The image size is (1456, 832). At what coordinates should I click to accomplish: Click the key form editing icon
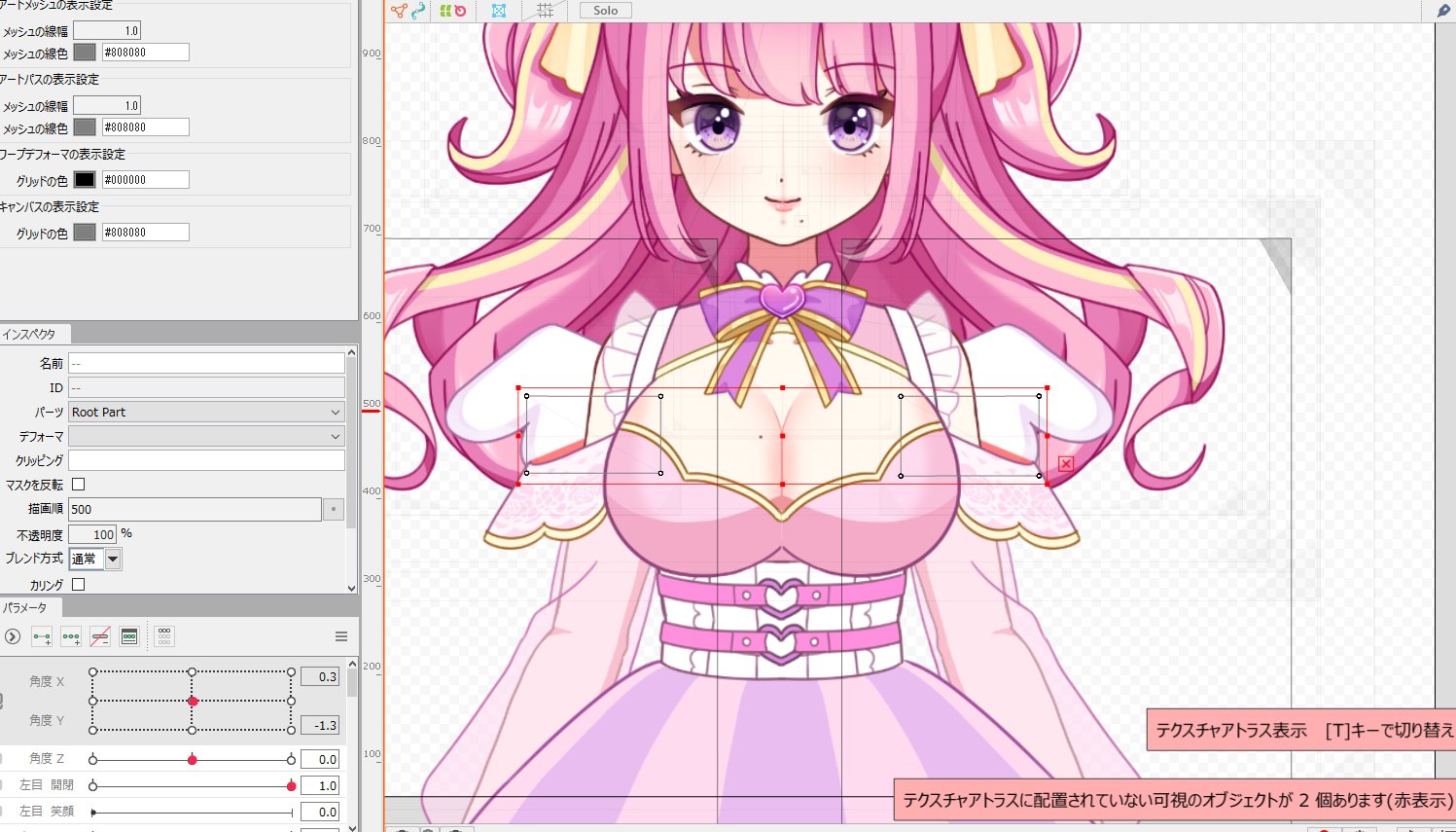pos(129,636)
